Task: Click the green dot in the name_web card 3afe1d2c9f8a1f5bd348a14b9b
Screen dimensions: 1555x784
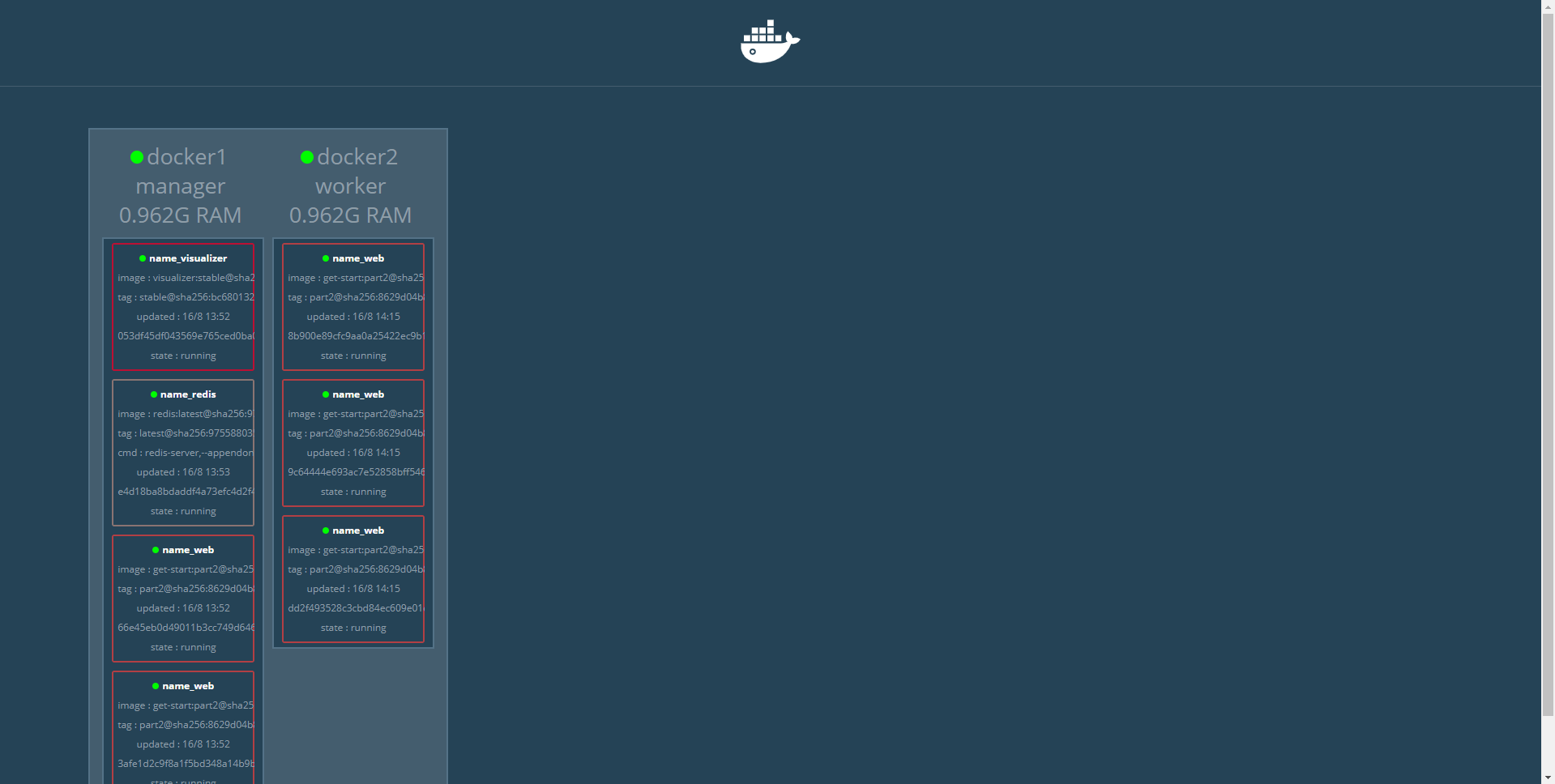Action: (156, 687)
